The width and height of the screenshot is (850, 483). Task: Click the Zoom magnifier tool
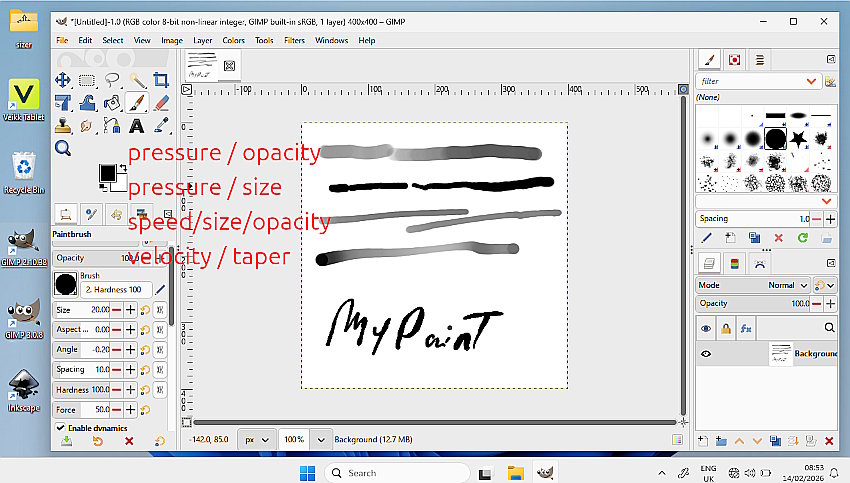pyautogui.click(x=62, y=148)
